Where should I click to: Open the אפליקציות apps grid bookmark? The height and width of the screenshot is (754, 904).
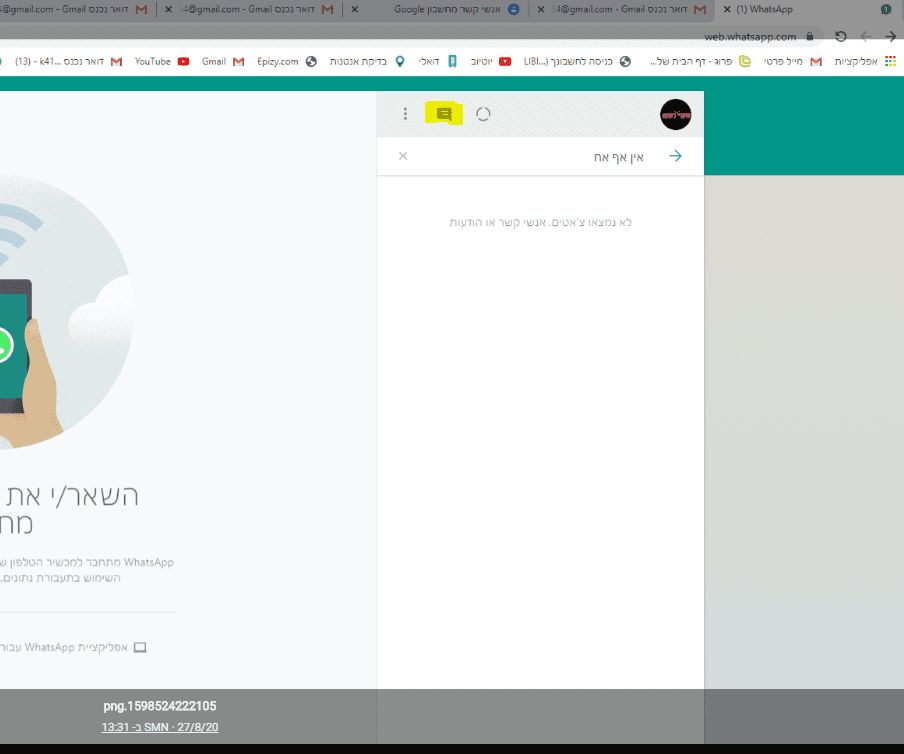(863, 61)
